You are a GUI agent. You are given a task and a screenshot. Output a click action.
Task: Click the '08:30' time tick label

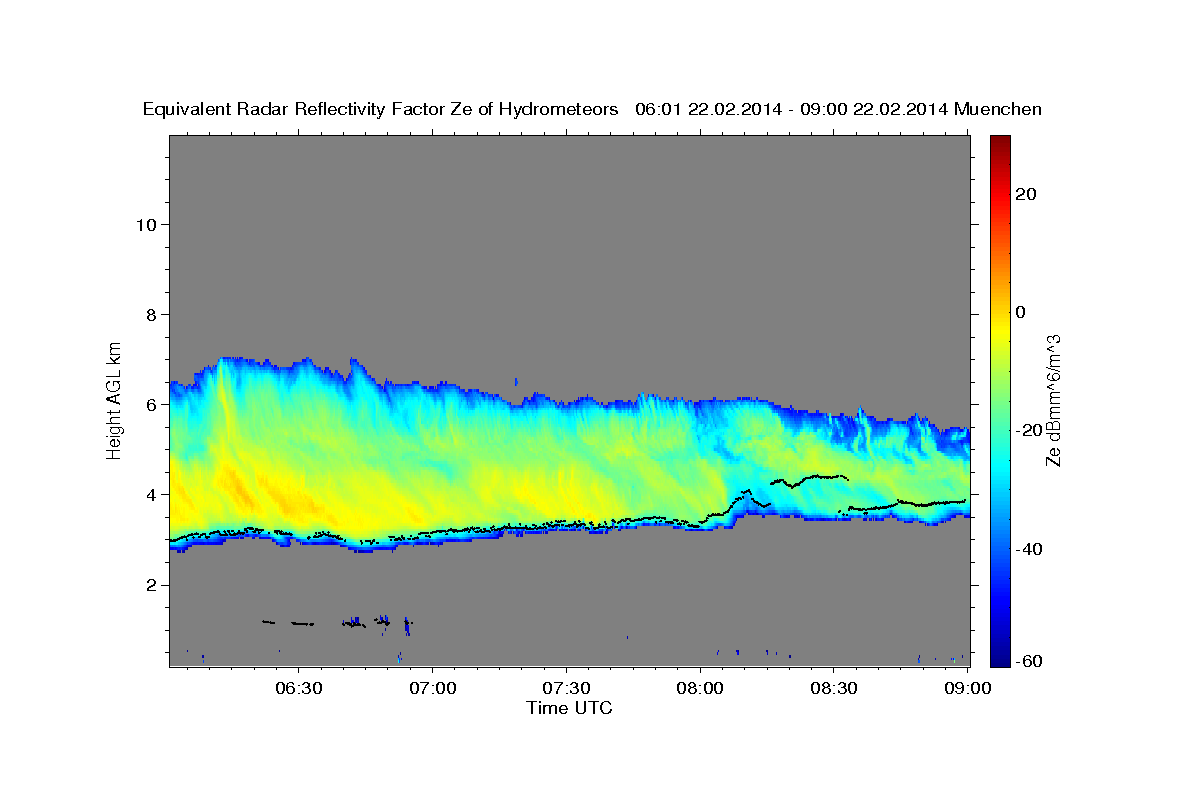[x=835, y=688]
